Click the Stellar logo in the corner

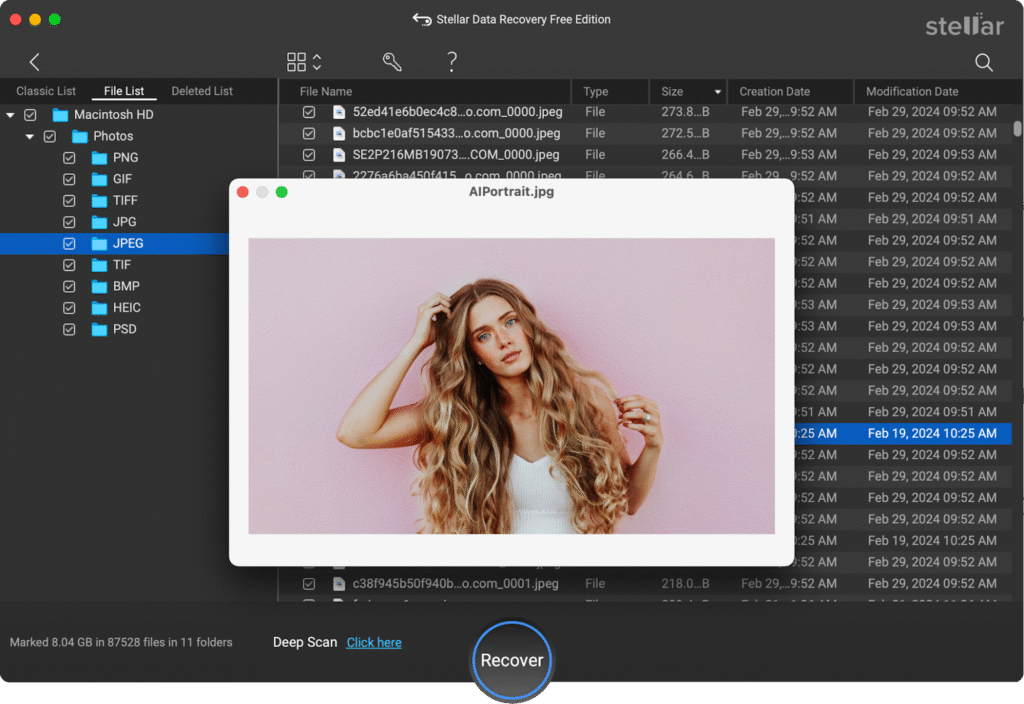coord(965,25)
